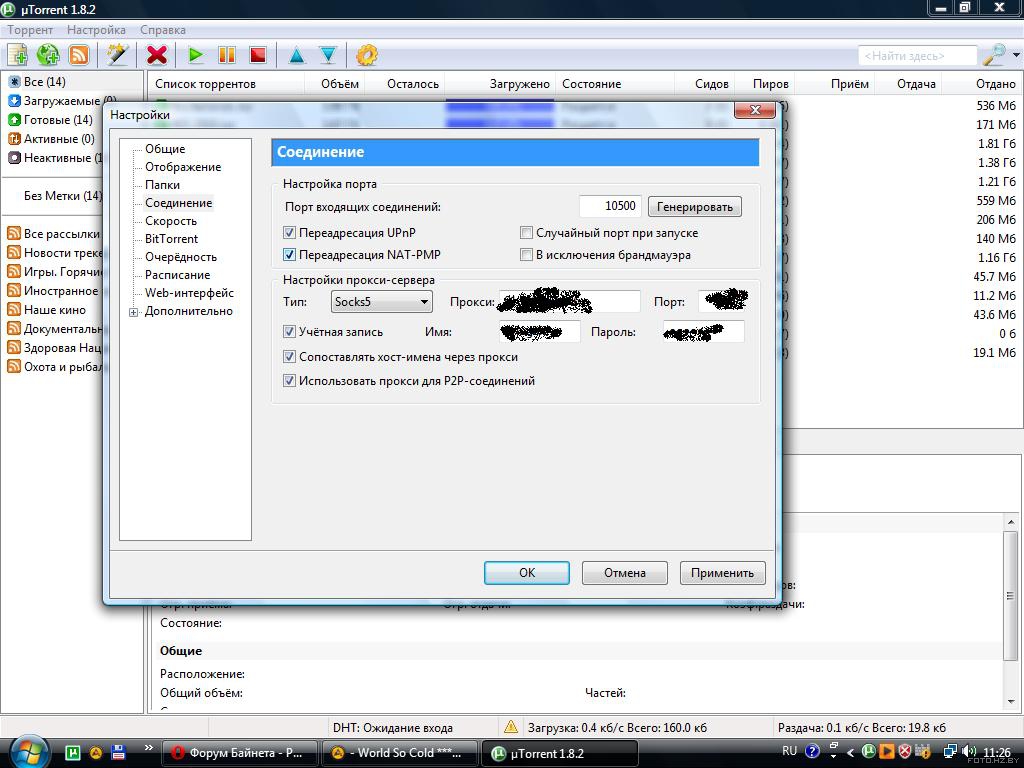The height and width of the screenshot is (768, 1024).
Task: Select Активные (0) category in sidebar
Action: tap(51, 138)
